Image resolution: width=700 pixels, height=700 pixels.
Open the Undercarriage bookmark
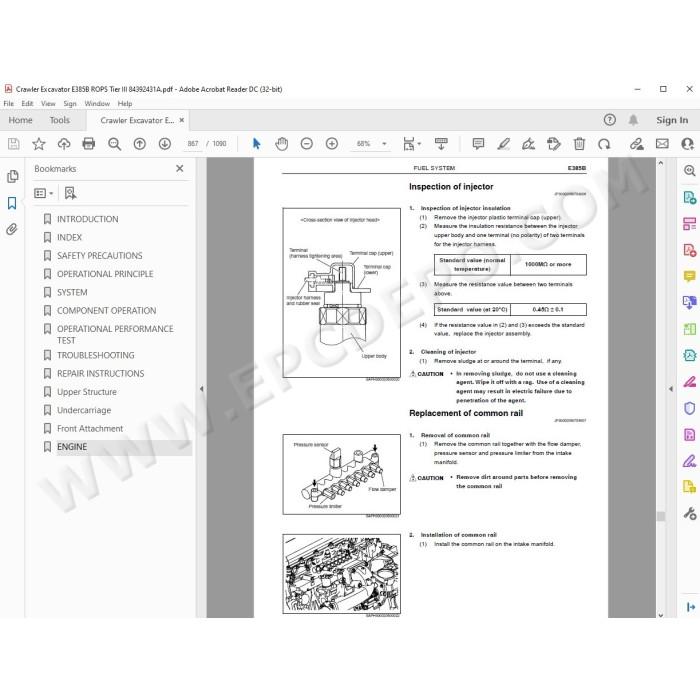(x=84, y=410)
